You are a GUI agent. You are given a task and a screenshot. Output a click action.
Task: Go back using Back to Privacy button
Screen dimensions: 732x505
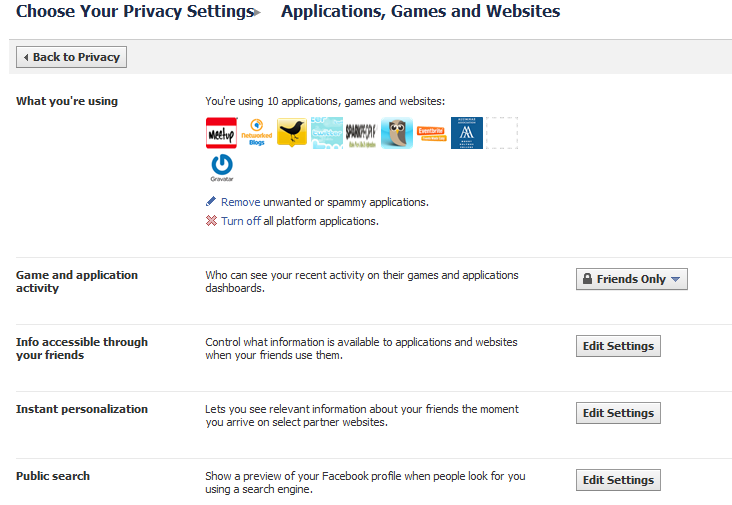(72, 57)
